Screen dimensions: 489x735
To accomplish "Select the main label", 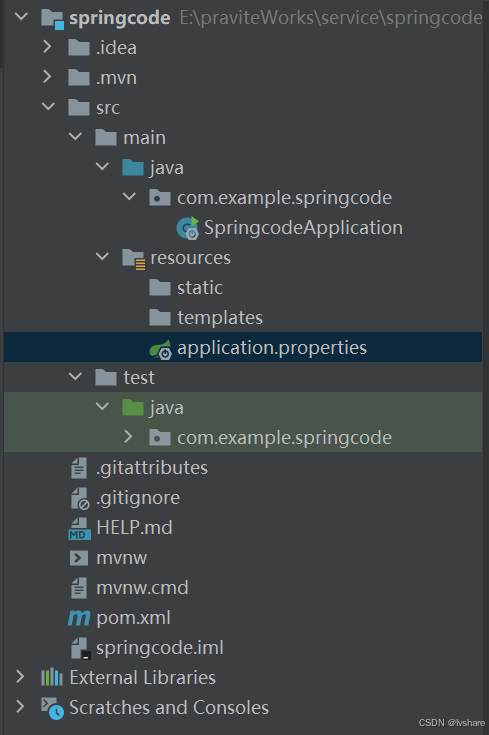I will (144, 138).
